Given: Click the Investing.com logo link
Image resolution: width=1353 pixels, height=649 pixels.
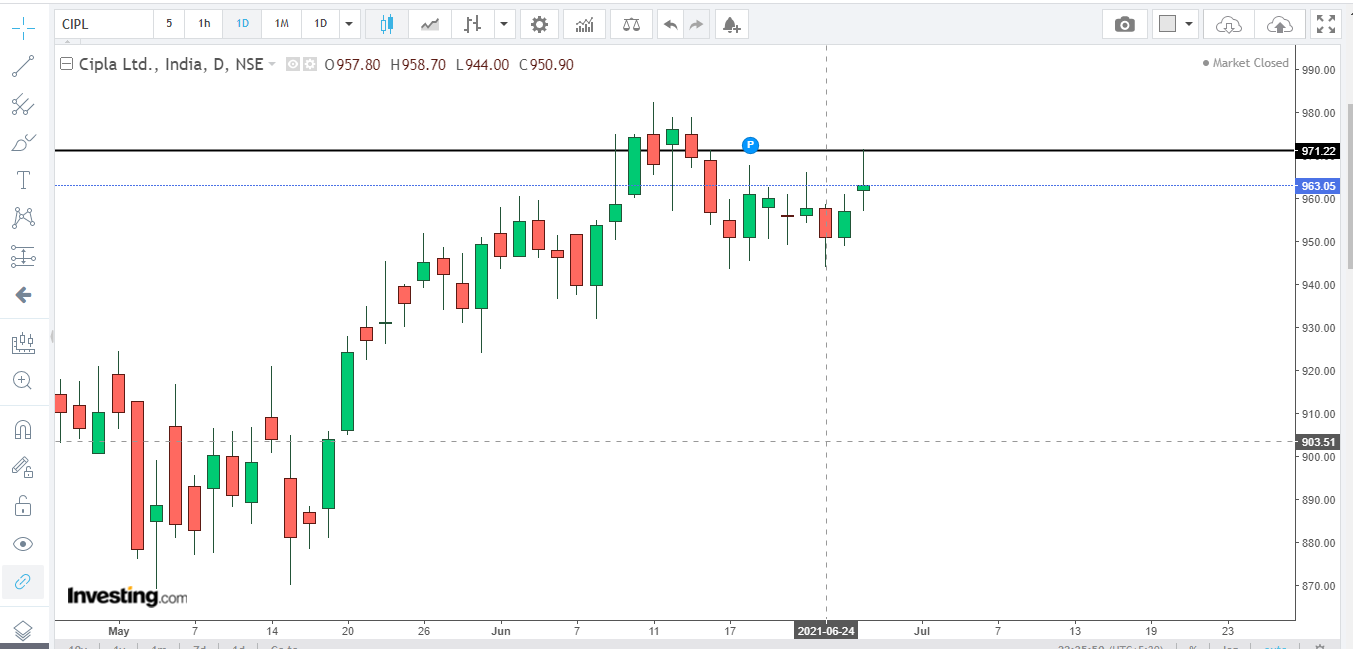Looking at the screenshot, I should 126,597.
